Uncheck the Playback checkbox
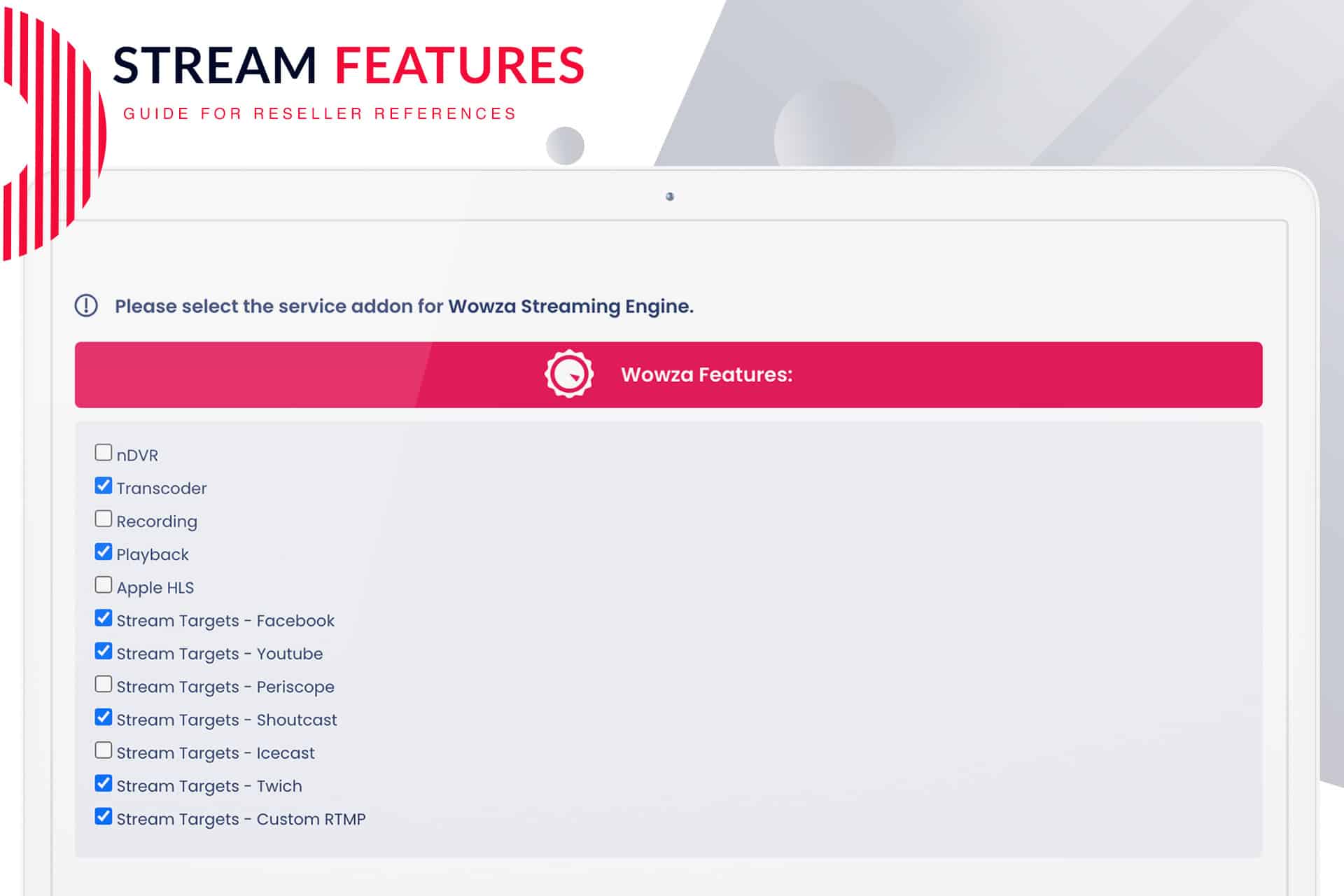 click(x=104, y=552)
